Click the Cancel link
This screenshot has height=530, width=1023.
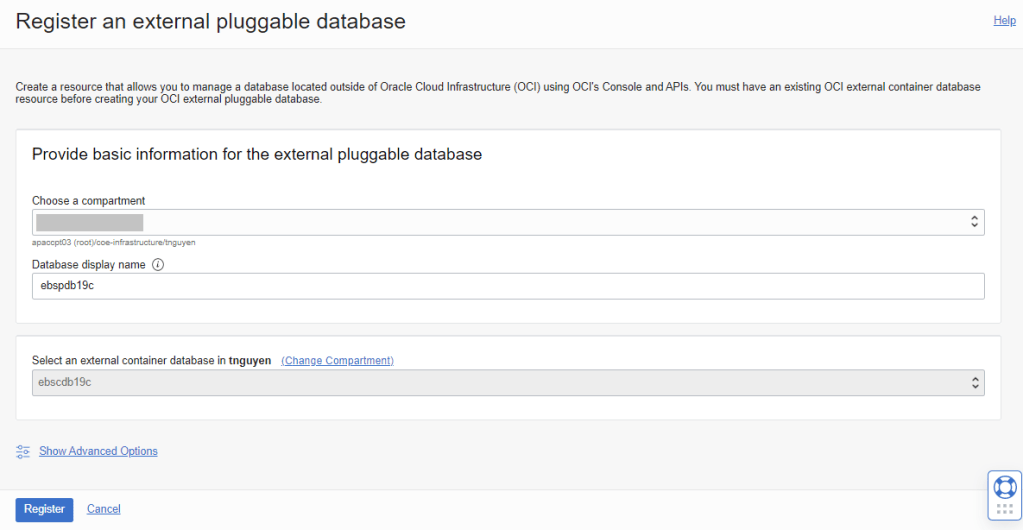coord(104,509)
